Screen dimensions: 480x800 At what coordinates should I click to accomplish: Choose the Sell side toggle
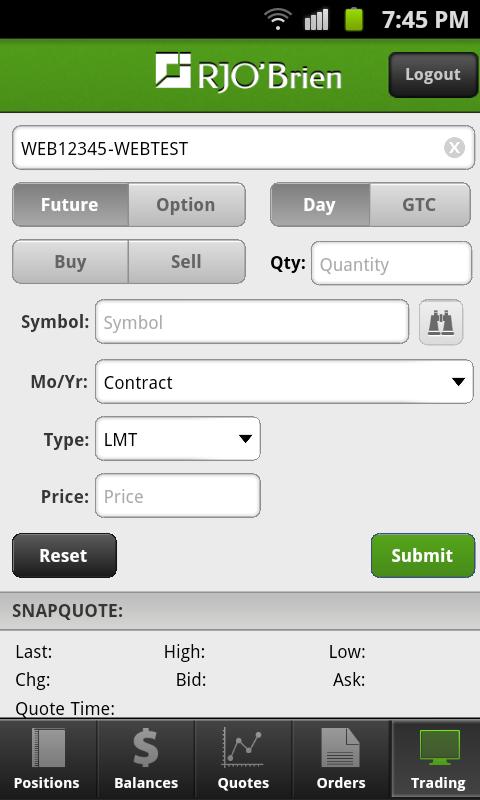pyautogui.click(x=187, y=262)
